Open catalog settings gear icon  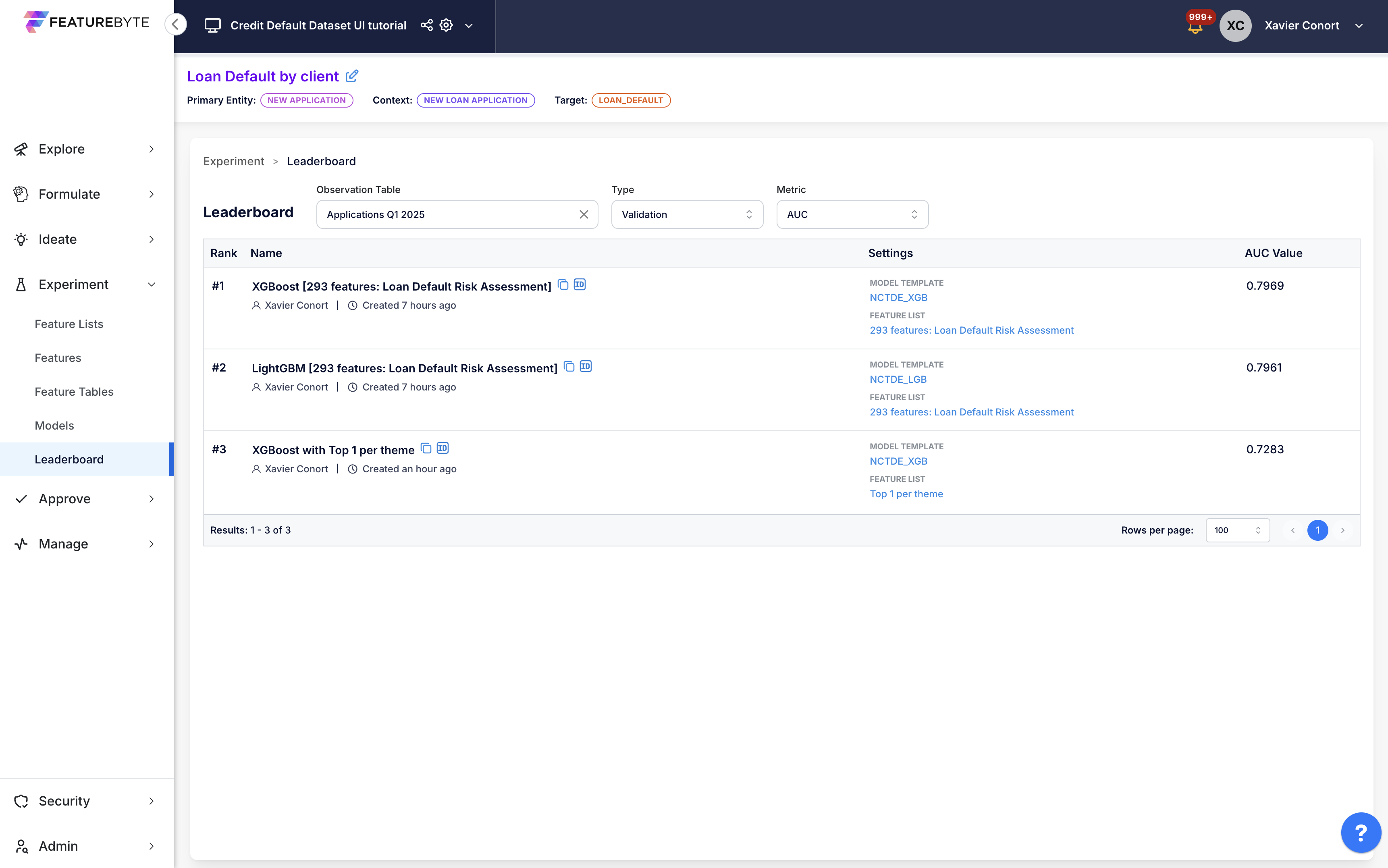pos(446,25)
